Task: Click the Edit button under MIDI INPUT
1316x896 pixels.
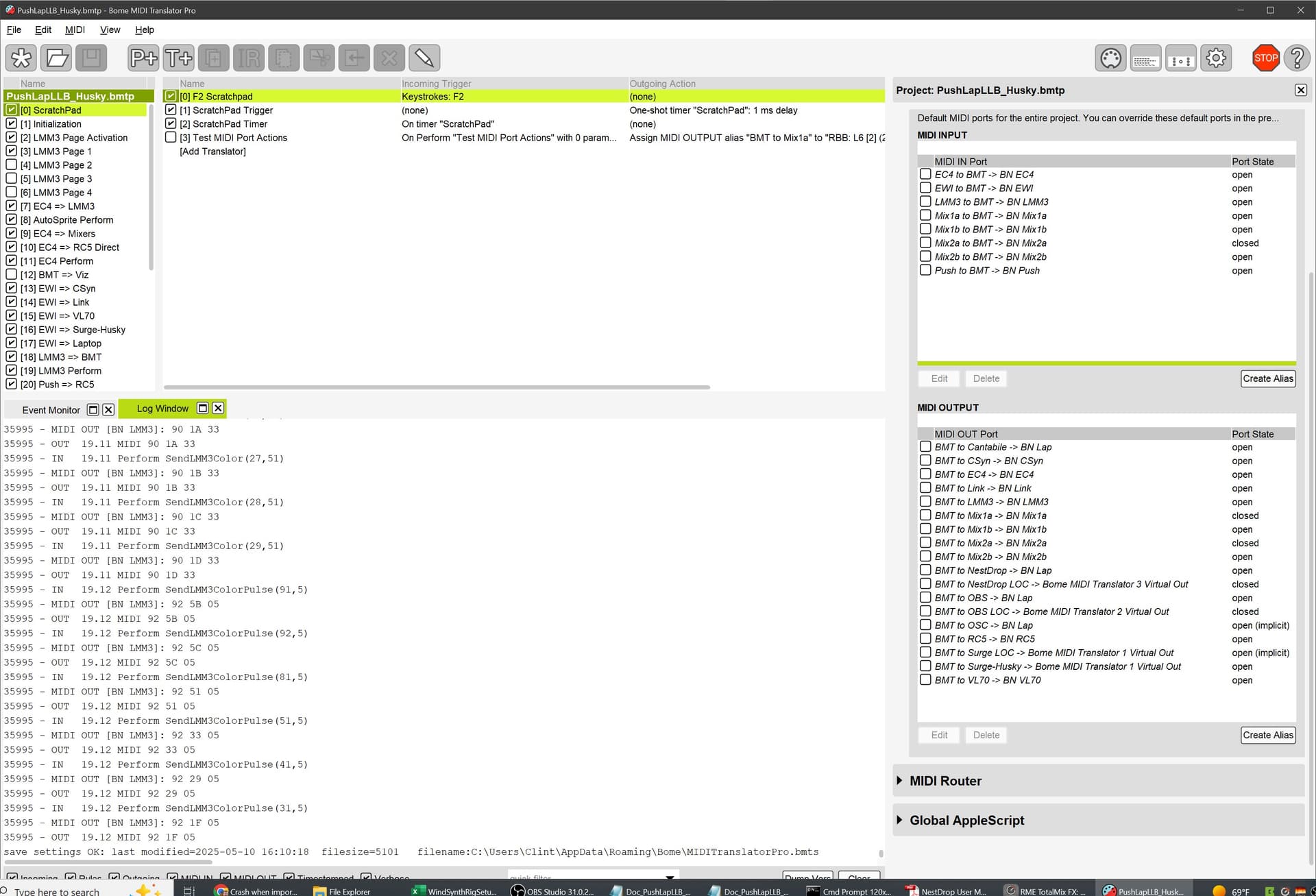Action: pos(939,378)
